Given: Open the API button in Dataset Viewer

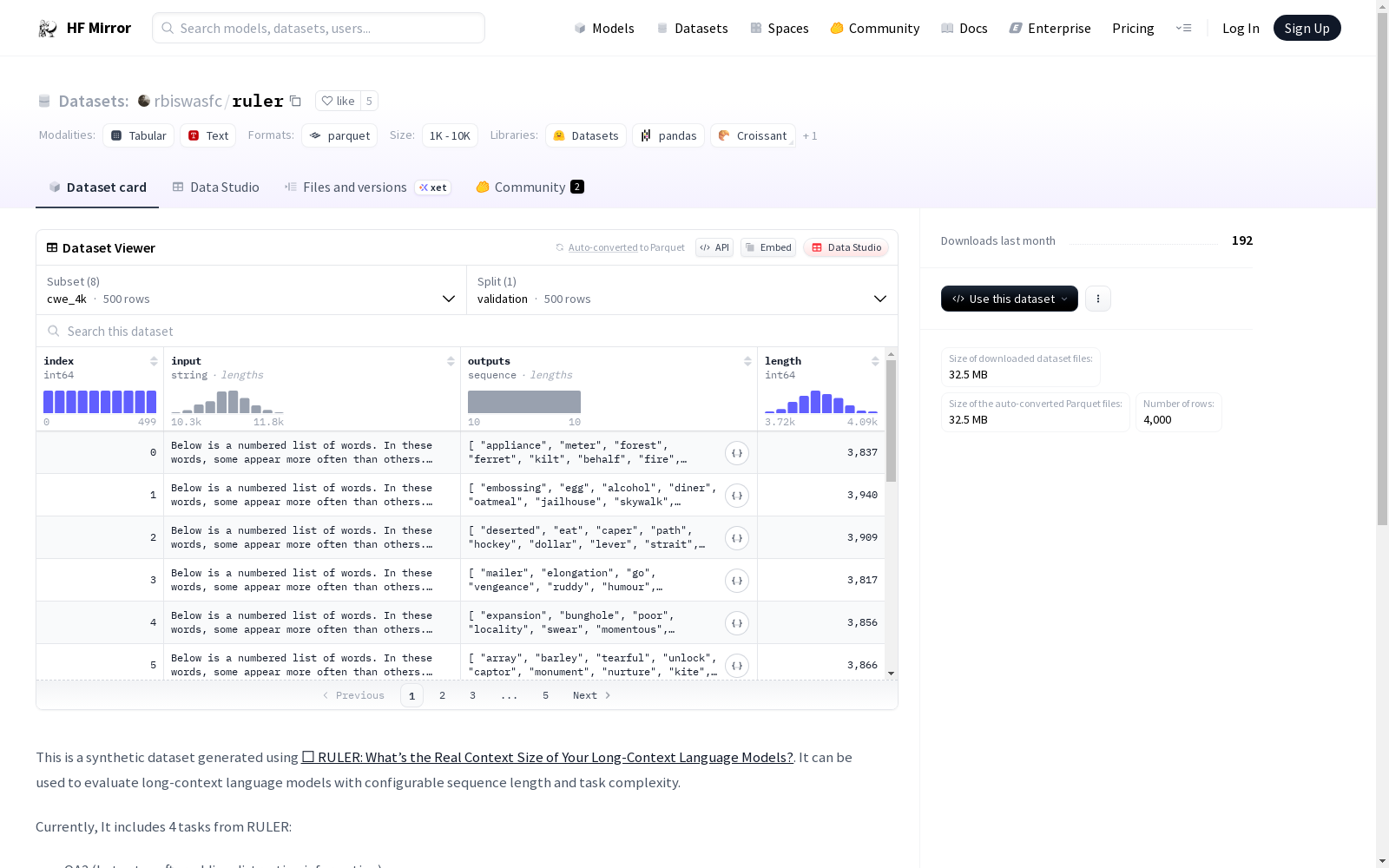Looking at the screenshot, I should pos(714,247).
